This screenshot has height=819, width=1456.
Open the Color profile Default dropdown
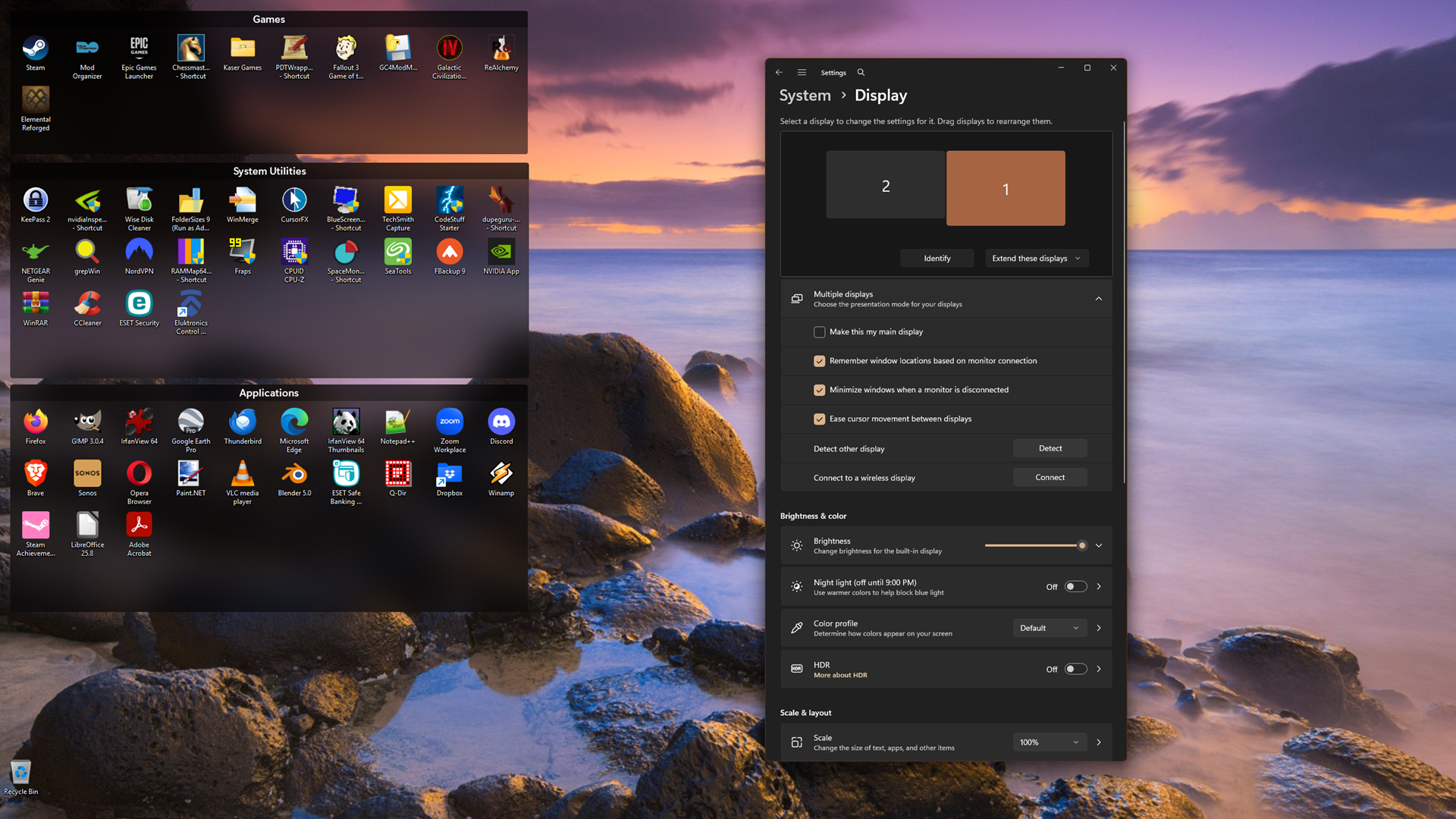coord(1049,629)
